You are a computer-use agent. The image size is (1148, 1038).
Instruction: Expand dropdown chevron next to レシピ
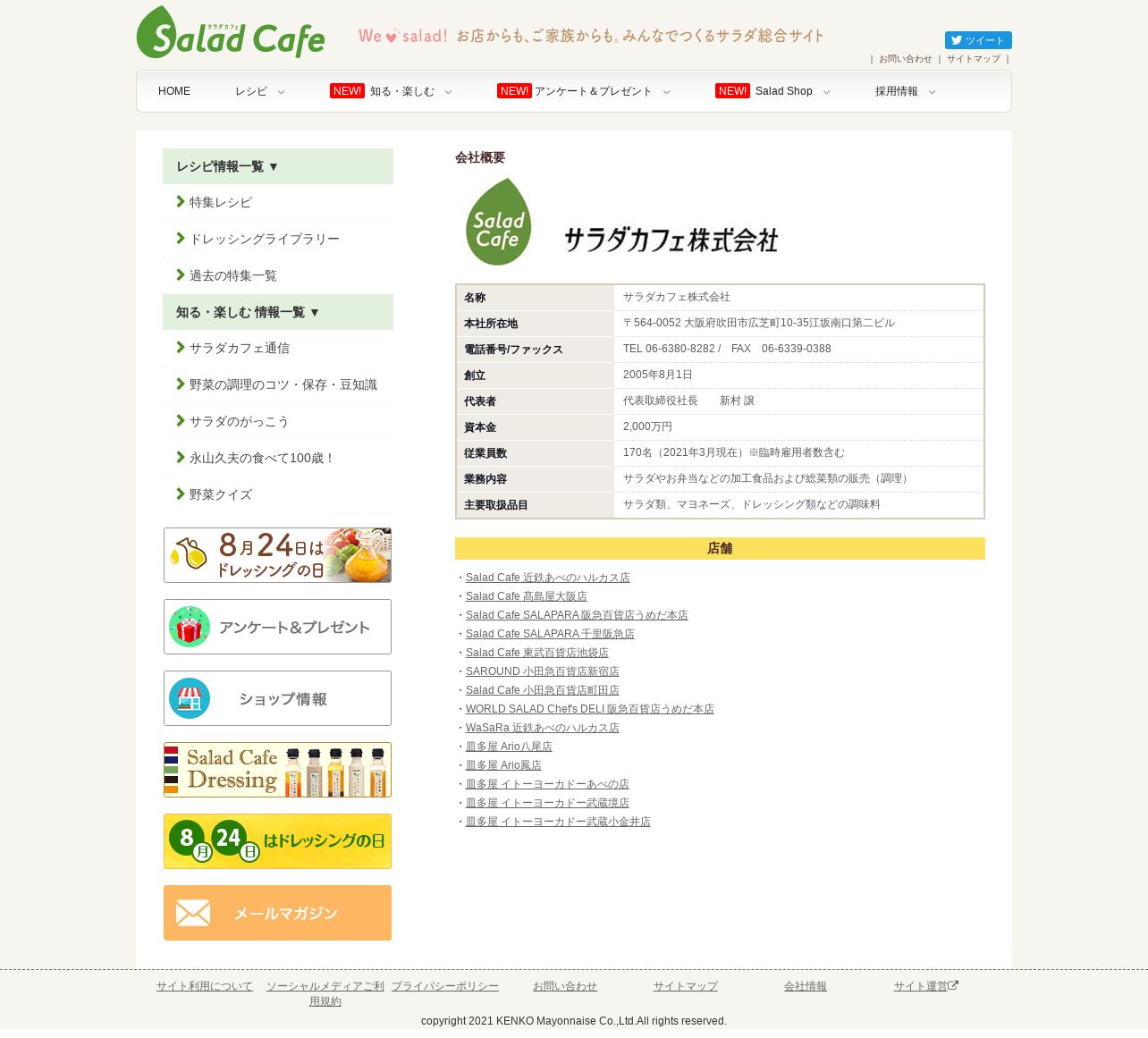281,92
